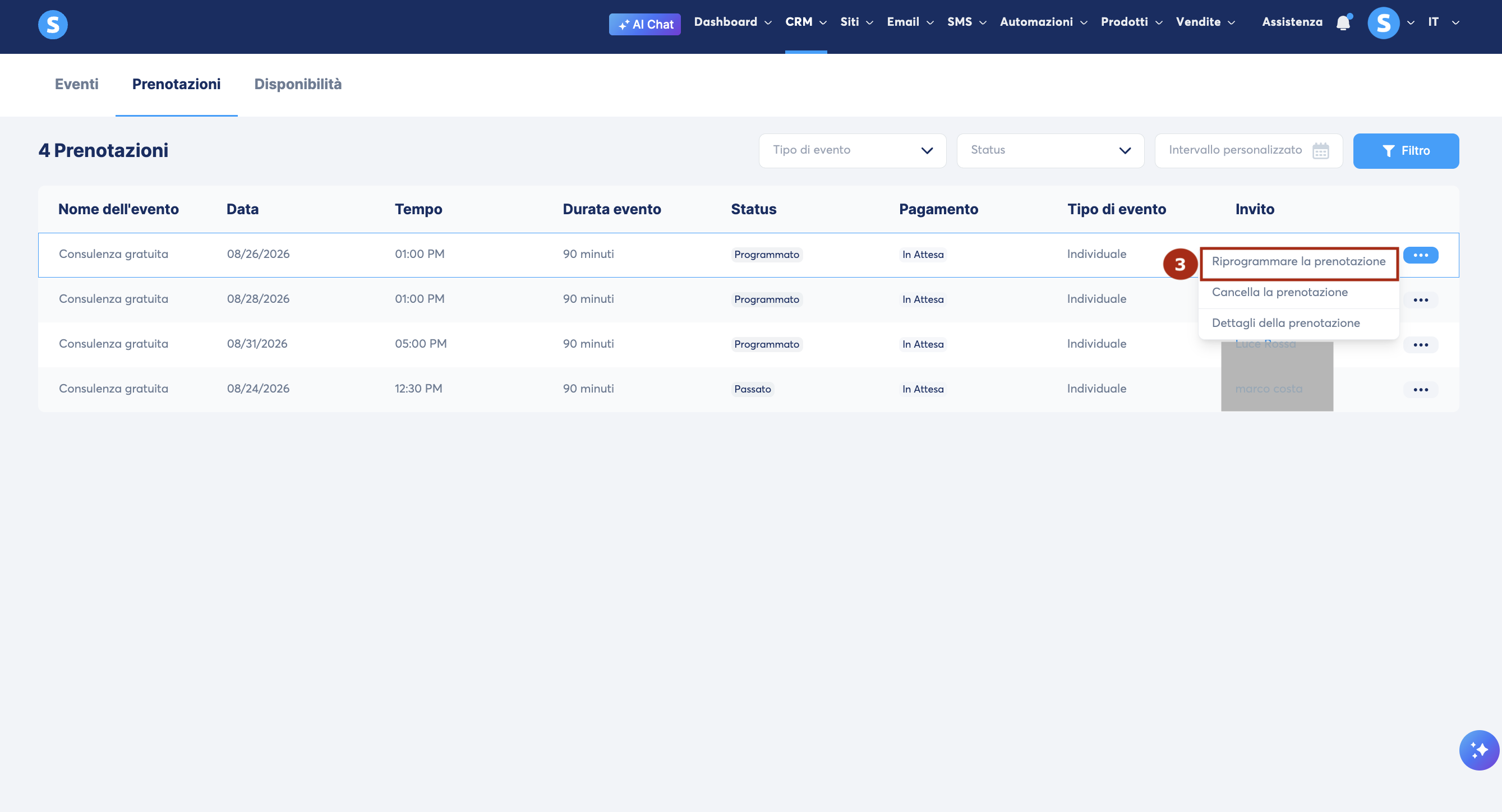Click the Durata evento column header

point(612,209)
